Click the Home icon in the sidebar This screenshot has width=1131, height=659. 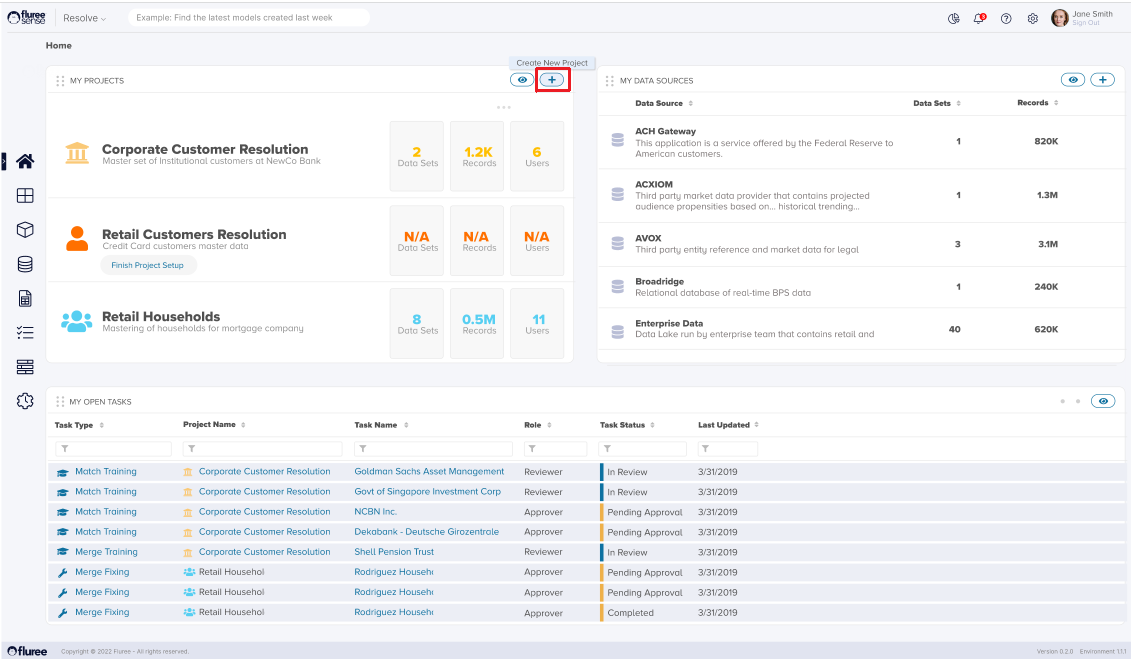coord(25,161)
